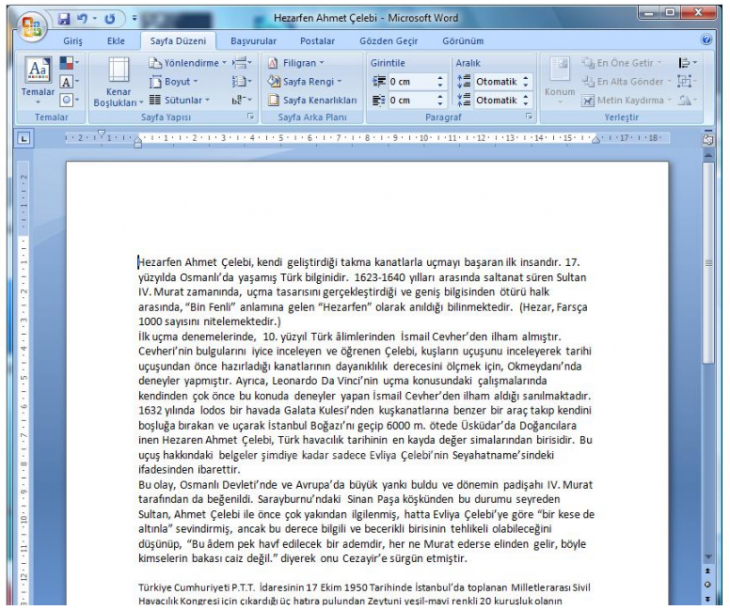Increase left indent with the up arrow
Image resolution: width=730 pixels, height=610 pixels.
[x=440, y=78]
